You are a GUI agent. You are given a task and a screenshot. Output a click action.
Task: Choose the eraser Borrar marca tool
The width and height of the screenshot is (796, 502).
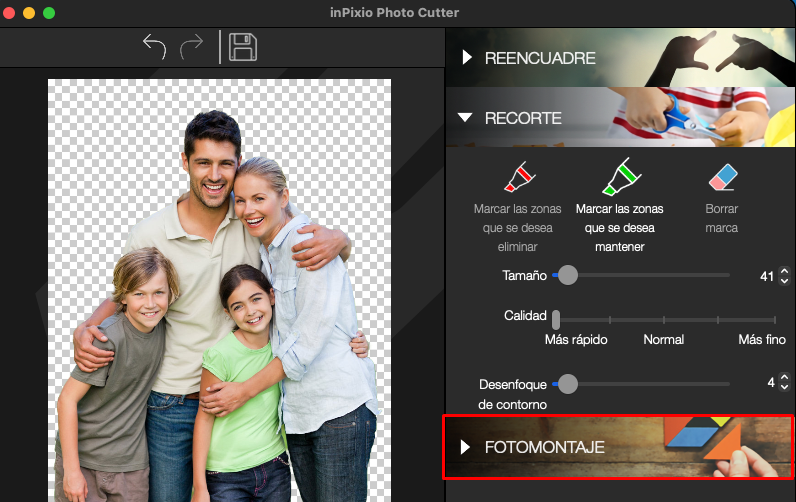(722, 177)
